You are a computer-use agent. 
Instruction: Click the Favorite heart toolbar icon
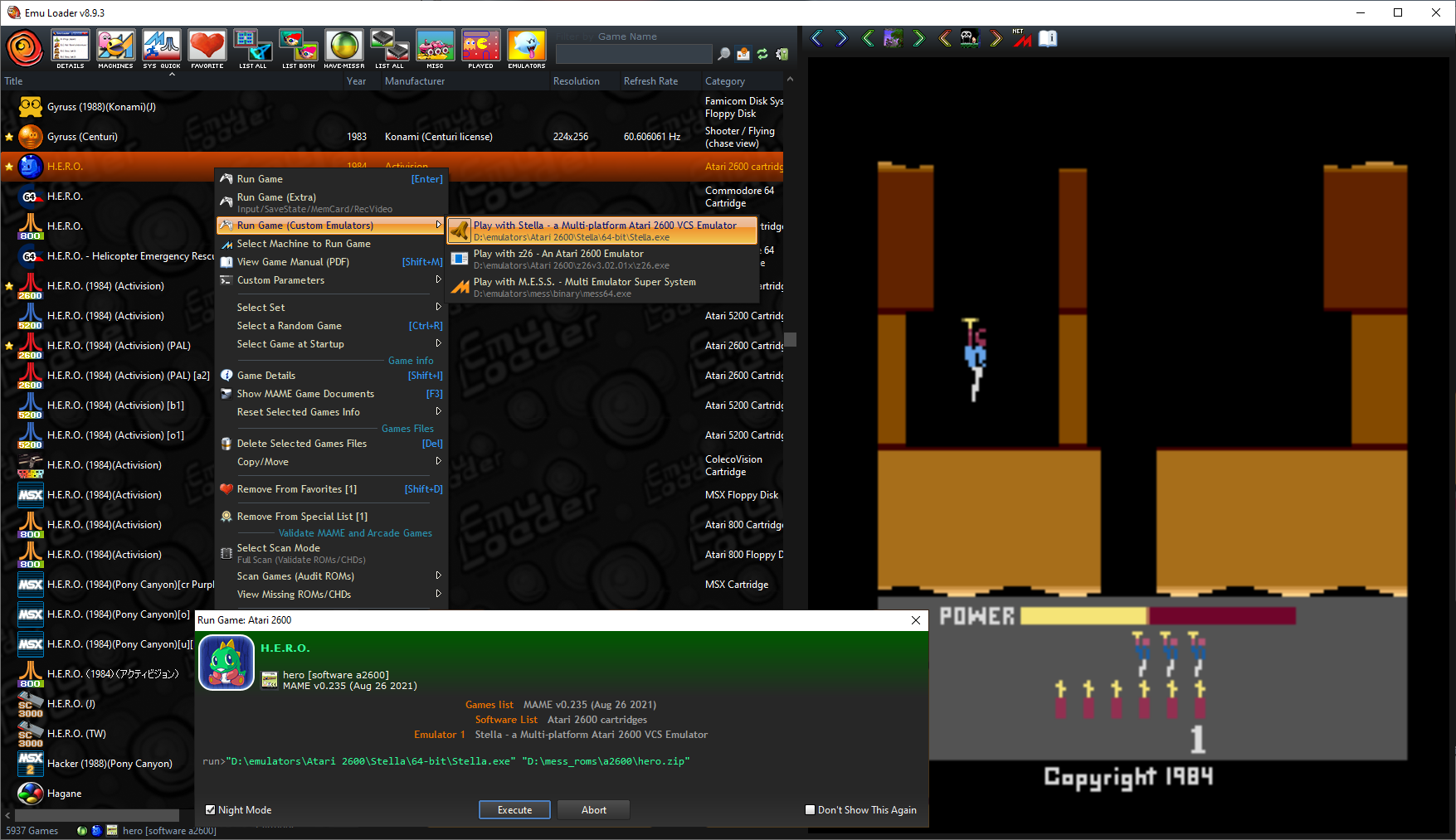point(207,48)
